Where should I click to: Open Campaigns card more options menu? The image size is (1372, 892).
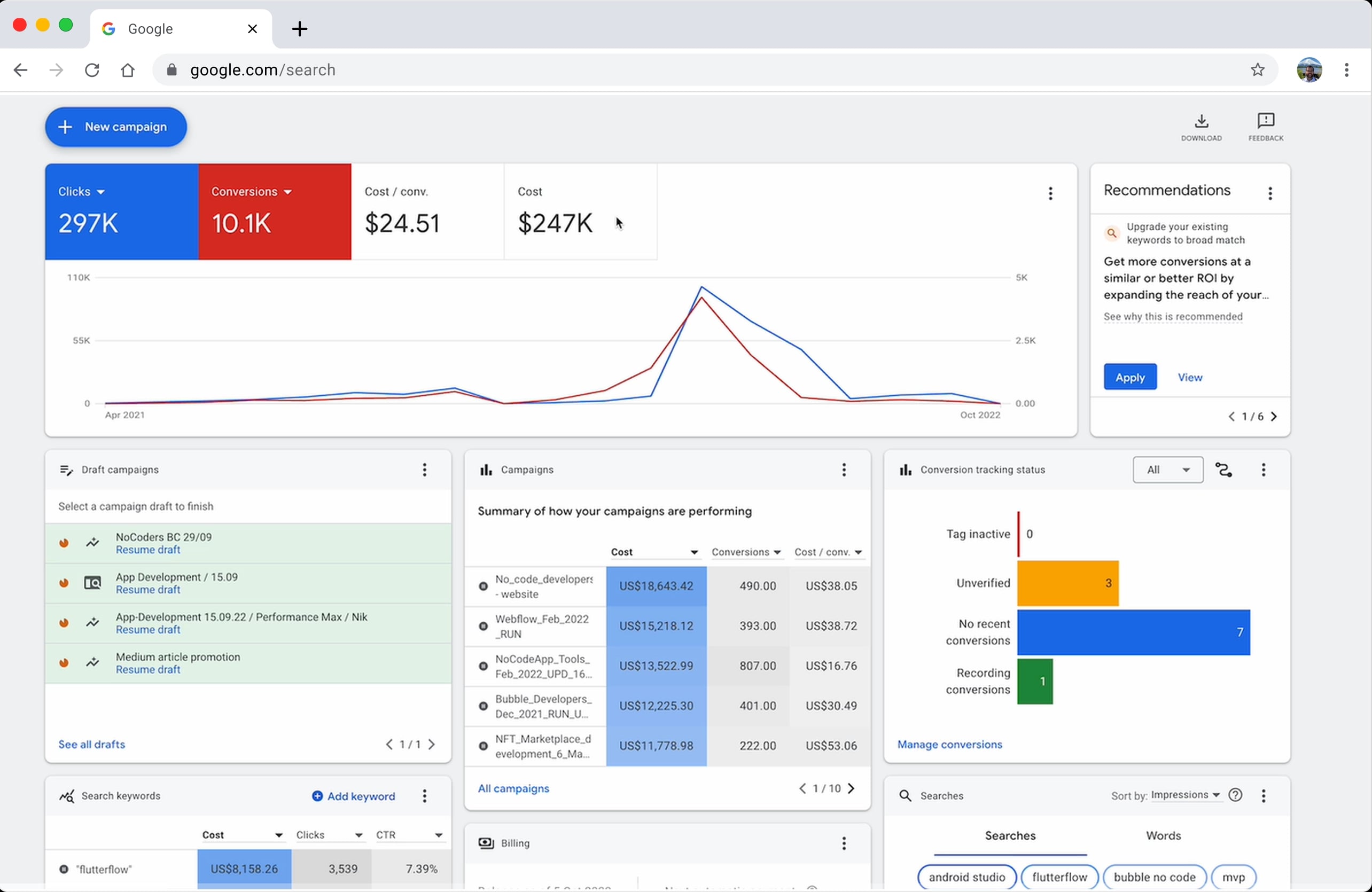tap(844, 470)
